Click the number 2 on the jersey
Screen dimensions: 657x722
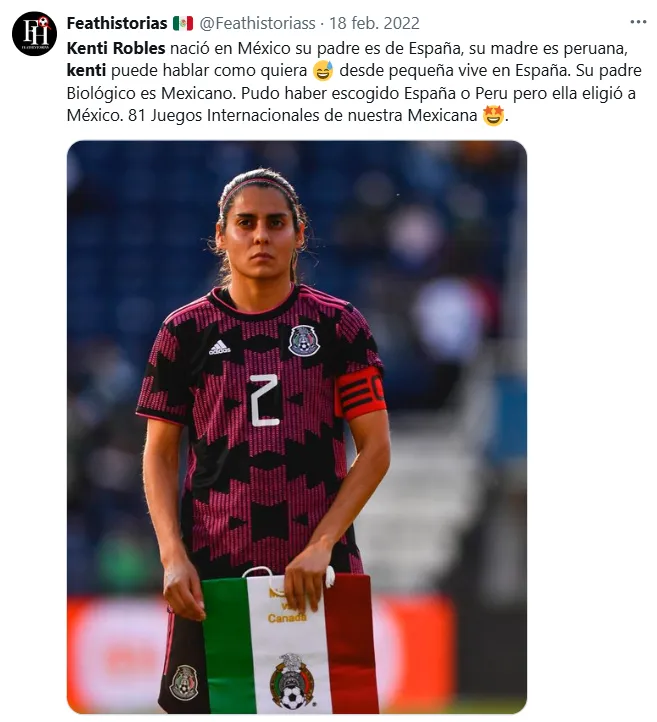pos(264,400)
